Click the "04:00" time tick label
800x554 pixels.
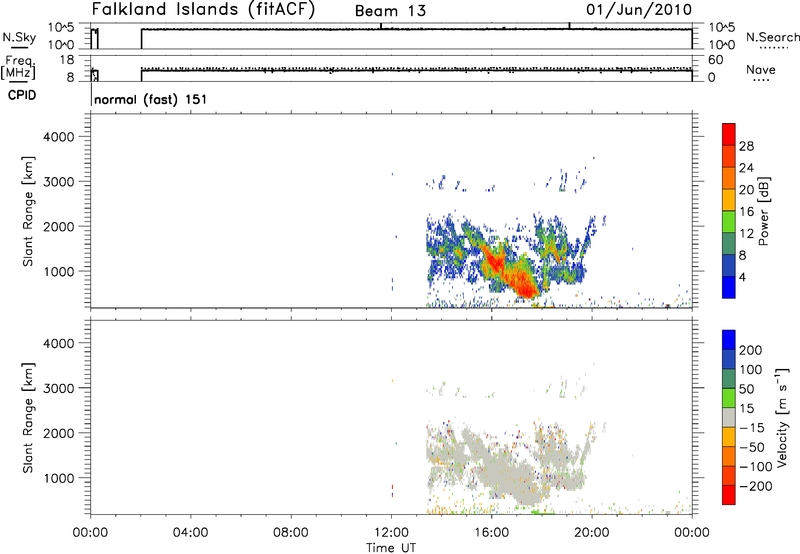point(190,533)
